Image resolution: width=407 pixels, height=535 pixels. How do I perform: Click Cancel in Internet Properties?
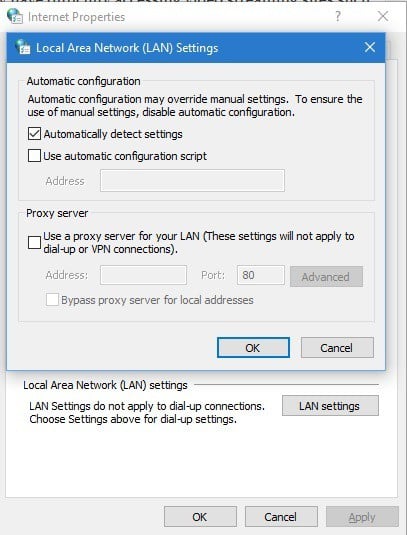(x=281, y=517)
